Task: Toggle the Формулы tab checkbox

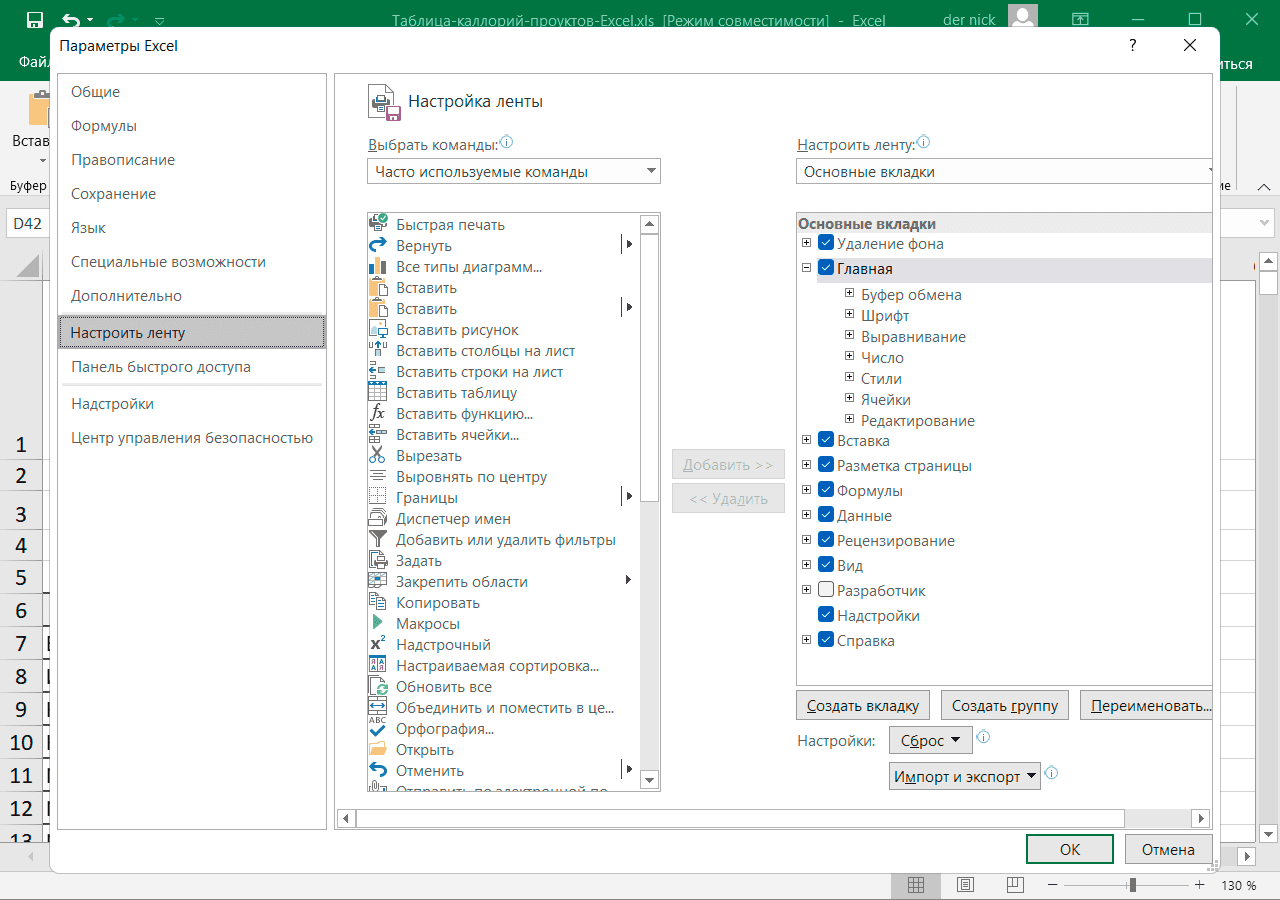Action: pos(826,490)
